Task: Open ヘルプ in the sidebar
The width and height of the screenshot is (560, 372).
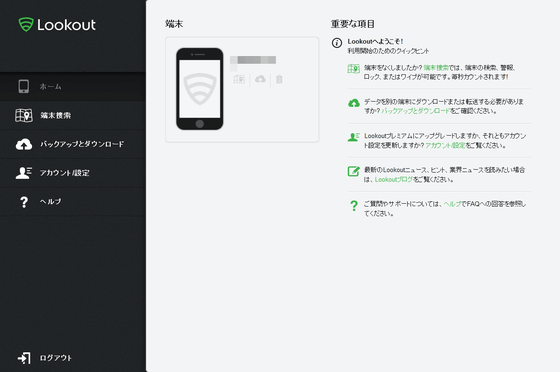Action: [x=73, y=202]
